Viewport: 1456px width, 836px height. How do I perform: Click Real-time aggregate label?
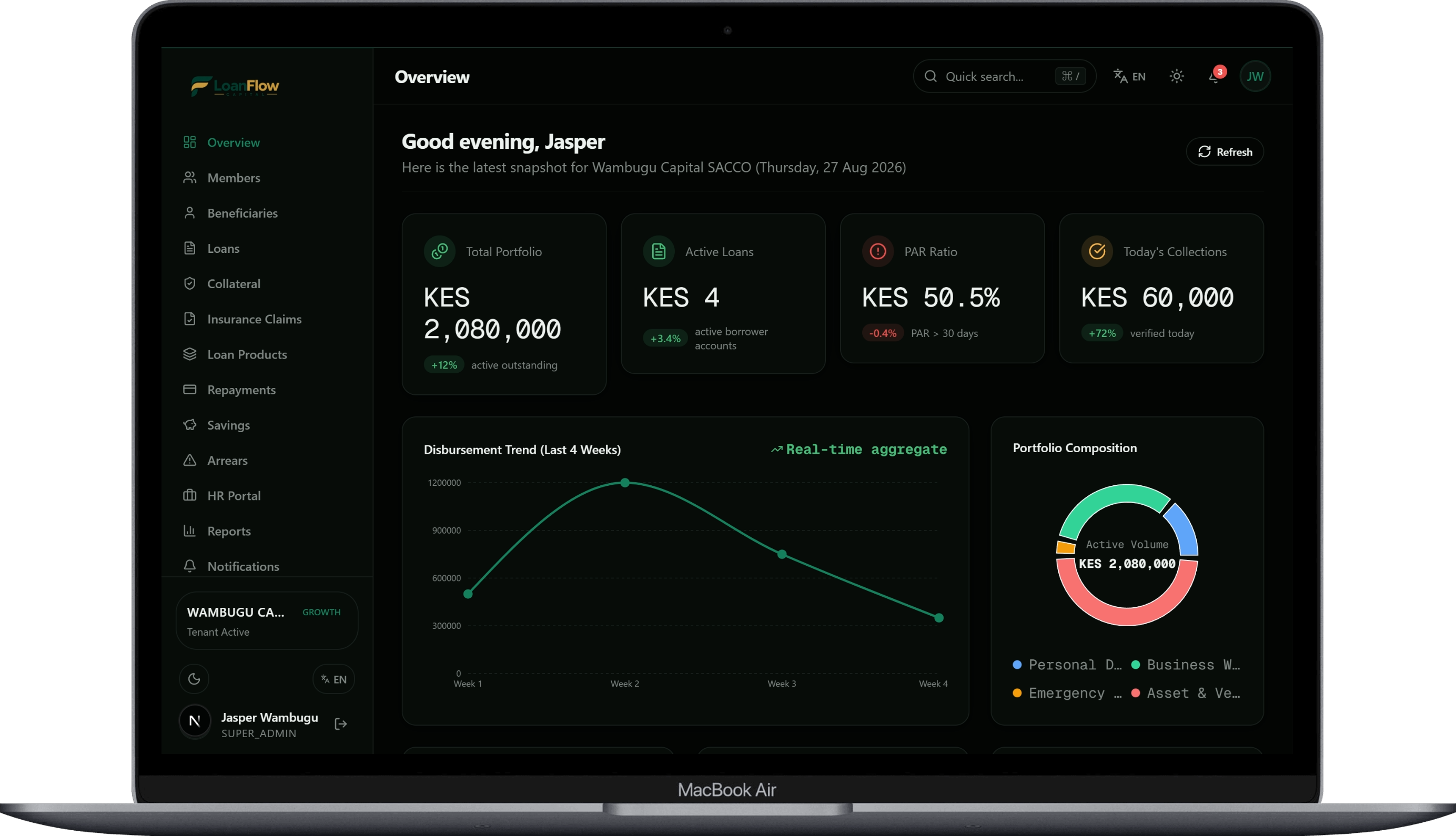[x=860, y=450]
